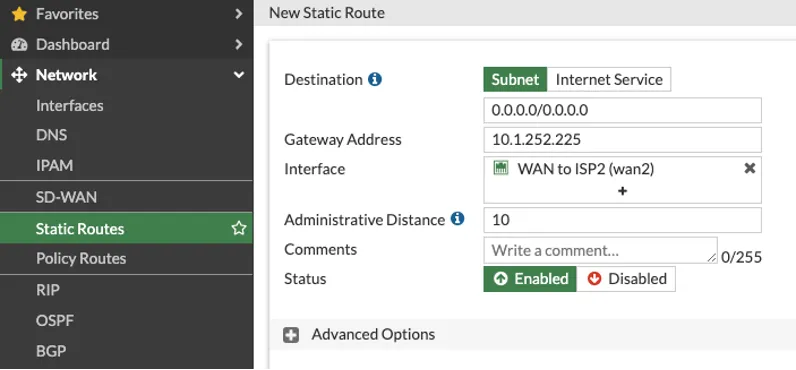Viewport: 796px width, 370px height.
Task: Click the 0/255 comment counter
Action: click(x=741, y=257)
